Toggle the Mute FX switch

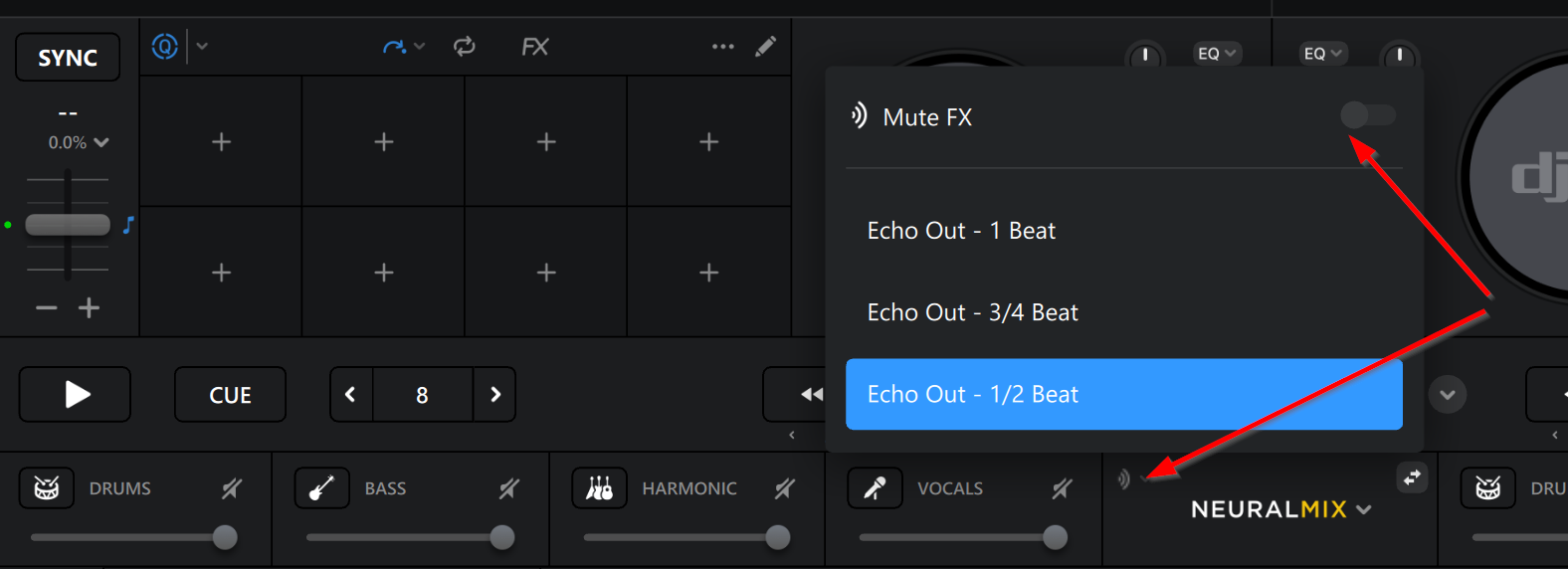click(x=1368, y=115)
